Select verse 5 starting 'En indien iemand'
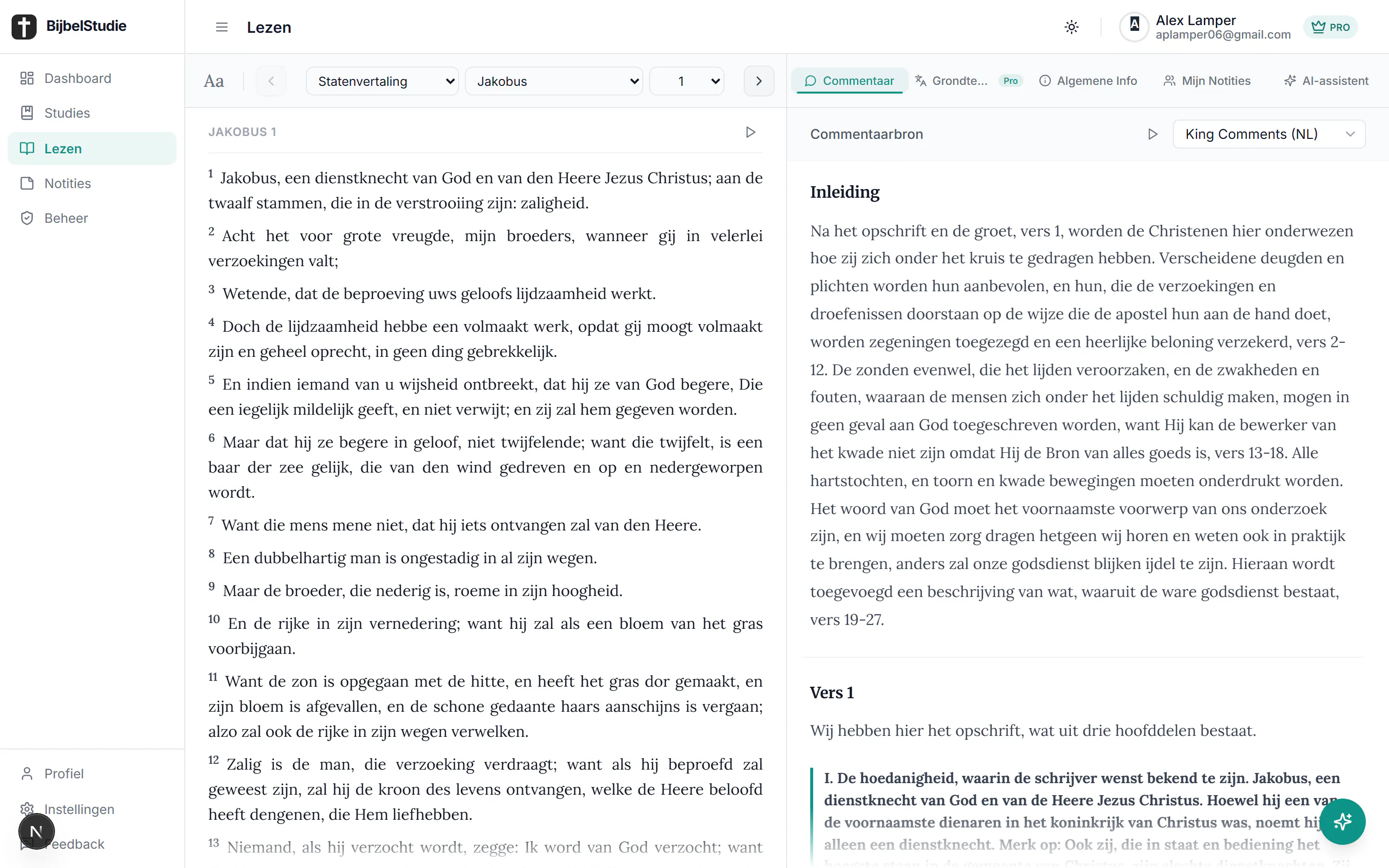Screen dimensions: 1389x868 coord(485,397)
